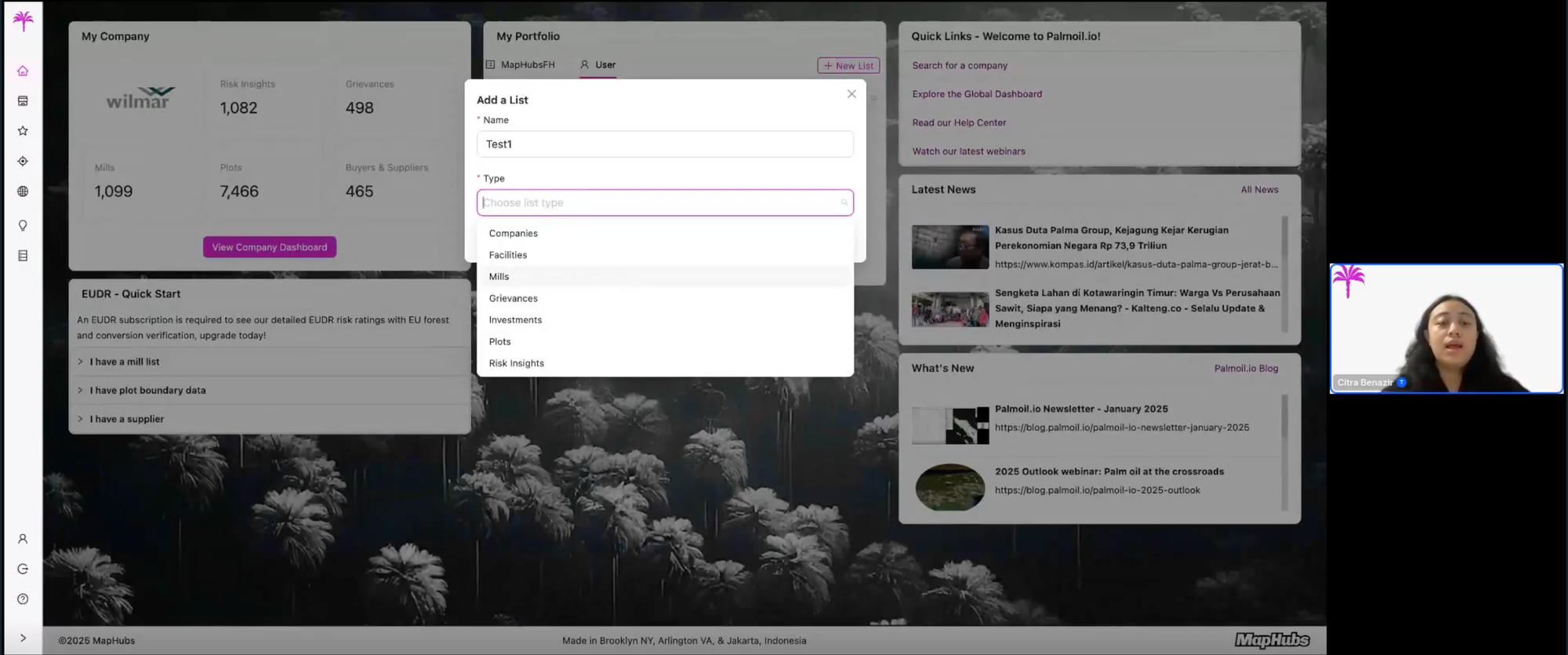Open the Home icon in the sidebar
This screenshot has width=1568, height=655.
(x=23, y=71)
